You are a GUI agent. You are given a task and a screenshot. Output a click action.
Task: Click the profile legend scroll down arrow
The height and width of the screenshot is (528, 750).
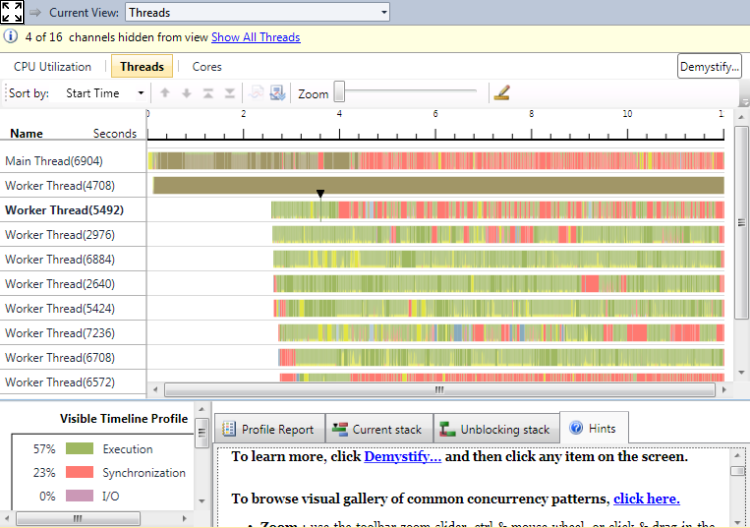click(x=201, y=501)
